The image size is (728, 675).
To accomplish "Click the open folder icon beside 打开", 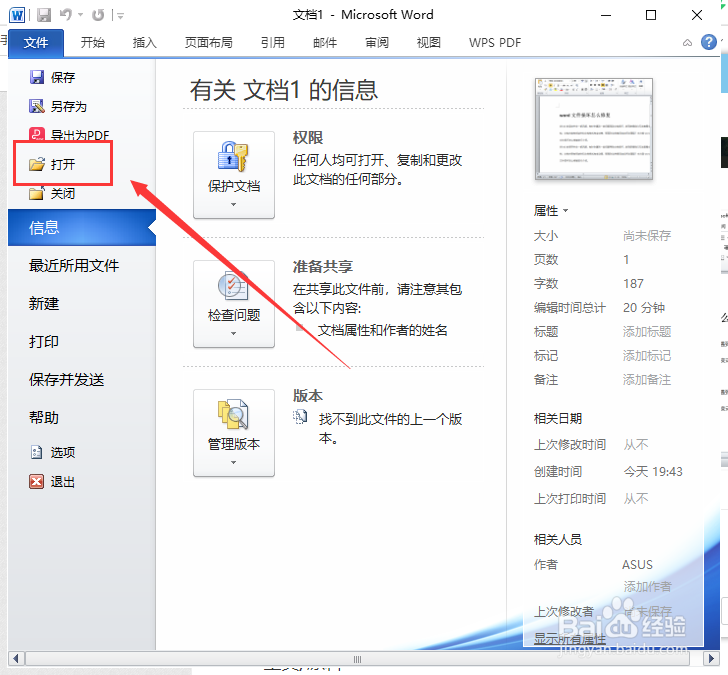I will click(x=37, y=164).
